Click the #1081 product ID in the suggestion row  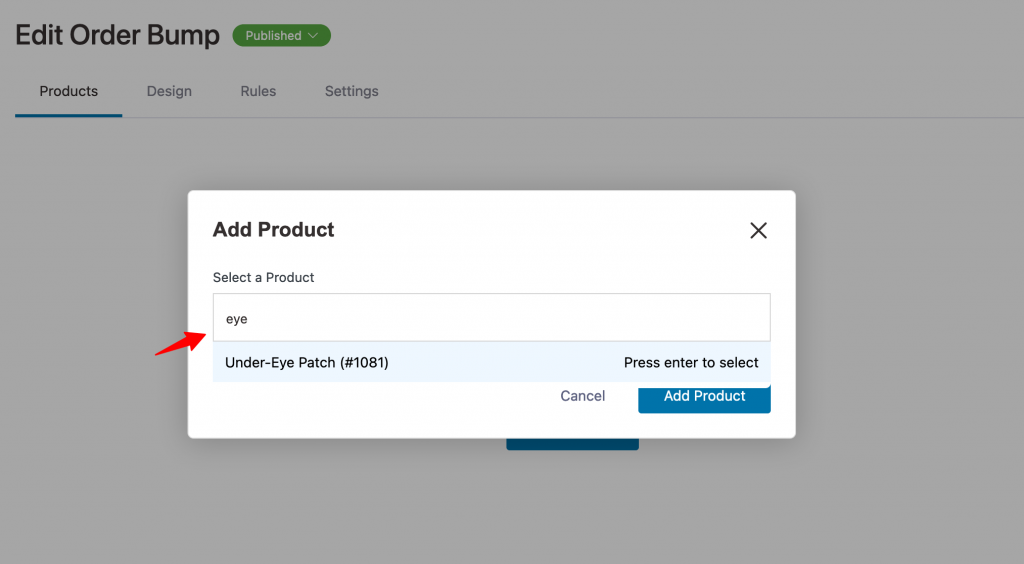click(364, 362)
